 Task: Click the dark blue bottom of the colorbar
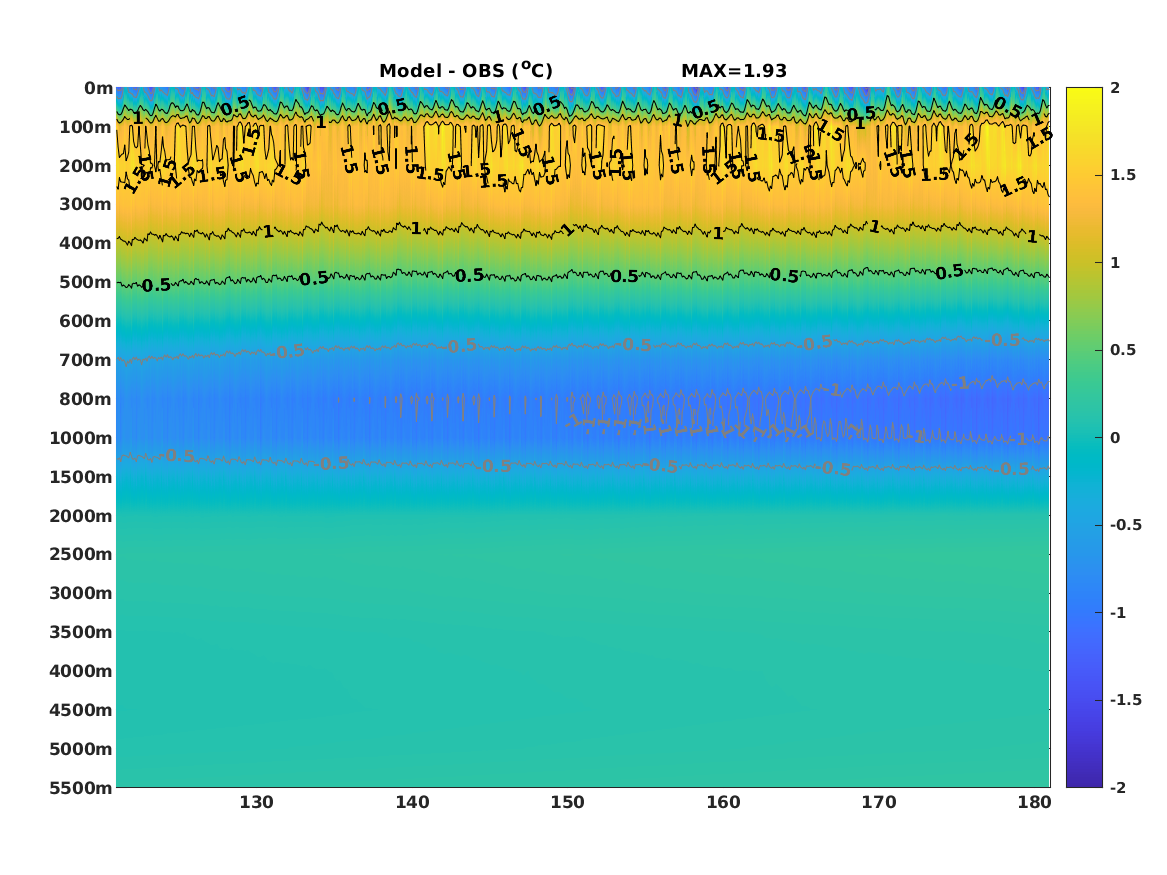pos(1084,778)
